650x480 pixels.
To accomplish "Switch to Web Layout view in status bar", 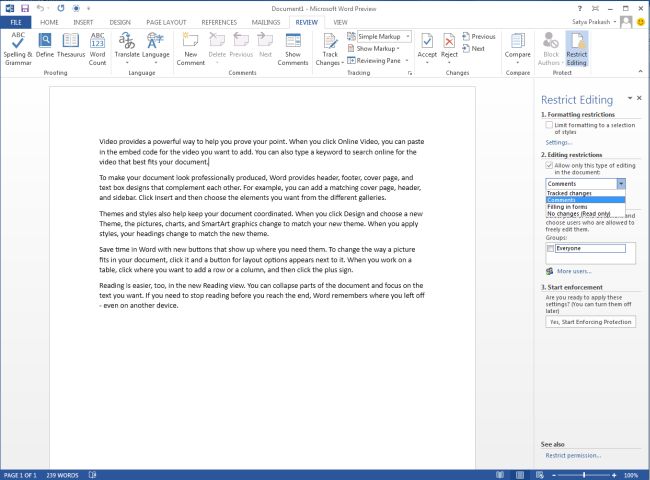I will (x=540, y=475).
